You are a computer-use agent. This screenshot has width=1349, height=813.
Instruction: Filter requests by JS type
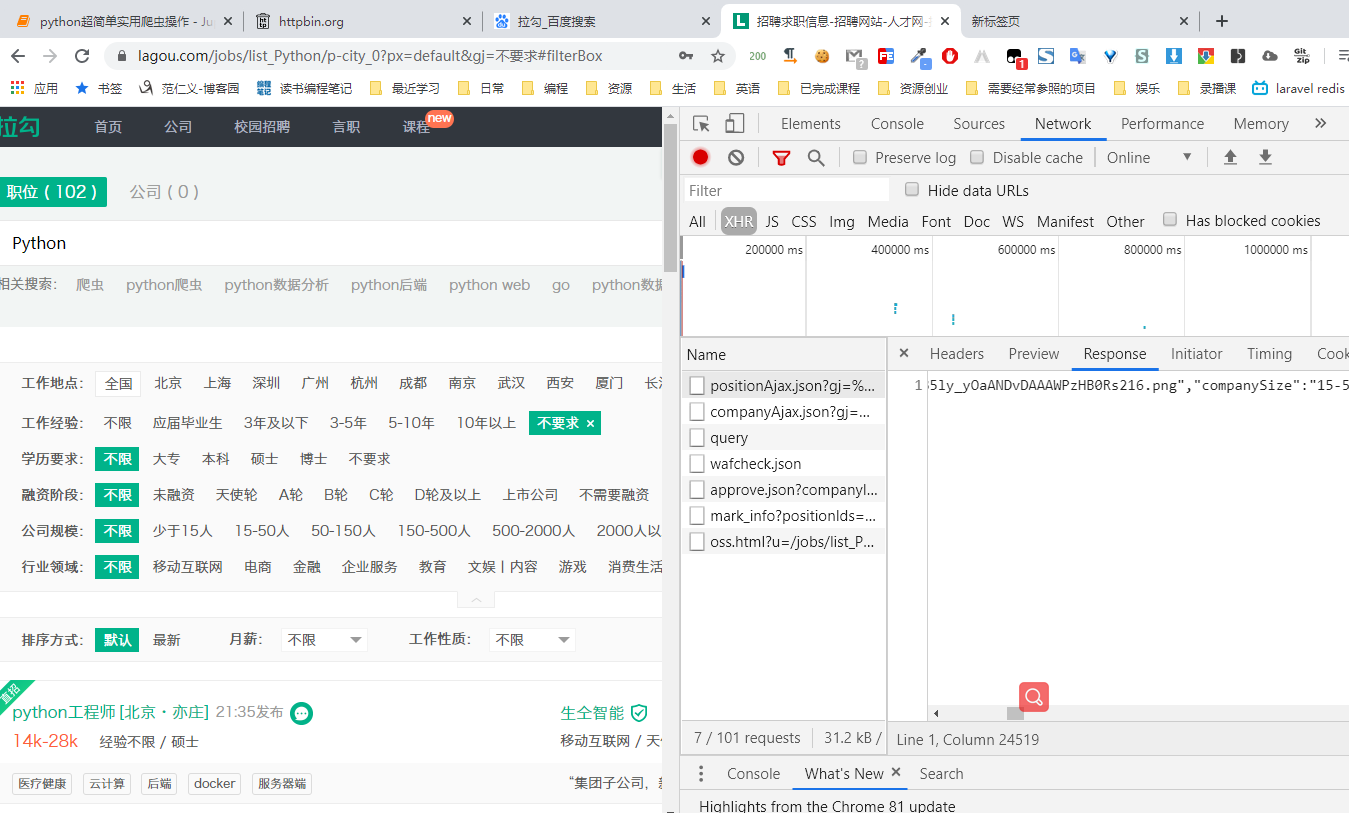point(772,221)
